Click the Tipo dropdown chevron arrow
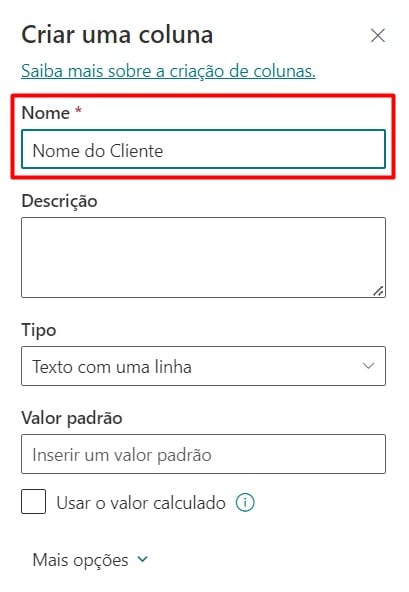 tap(368, 366)
